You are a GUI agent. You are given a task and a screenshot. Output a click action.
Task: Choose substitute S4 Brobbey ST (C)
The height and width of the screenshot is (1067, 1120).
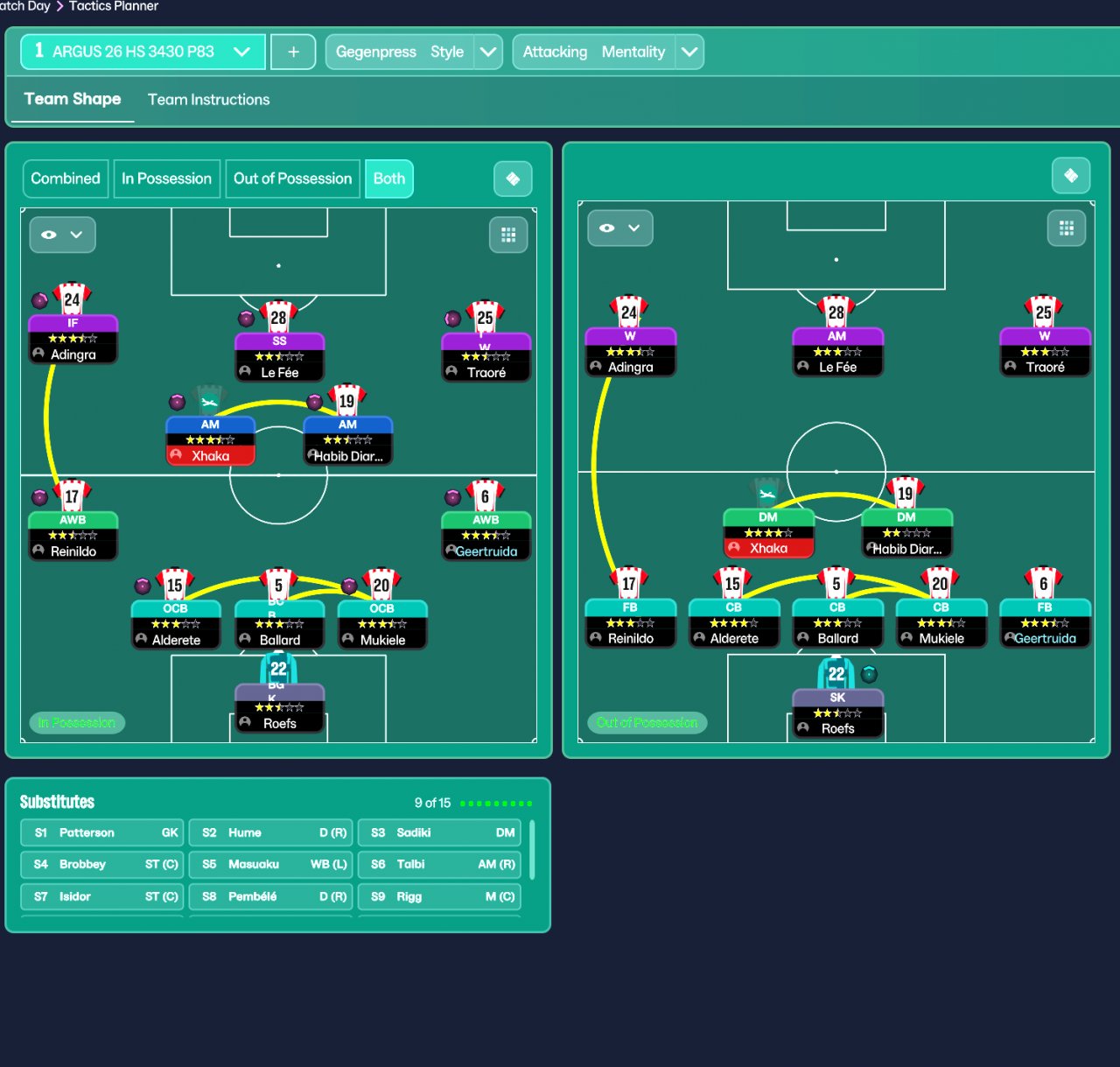pos(102,864)
